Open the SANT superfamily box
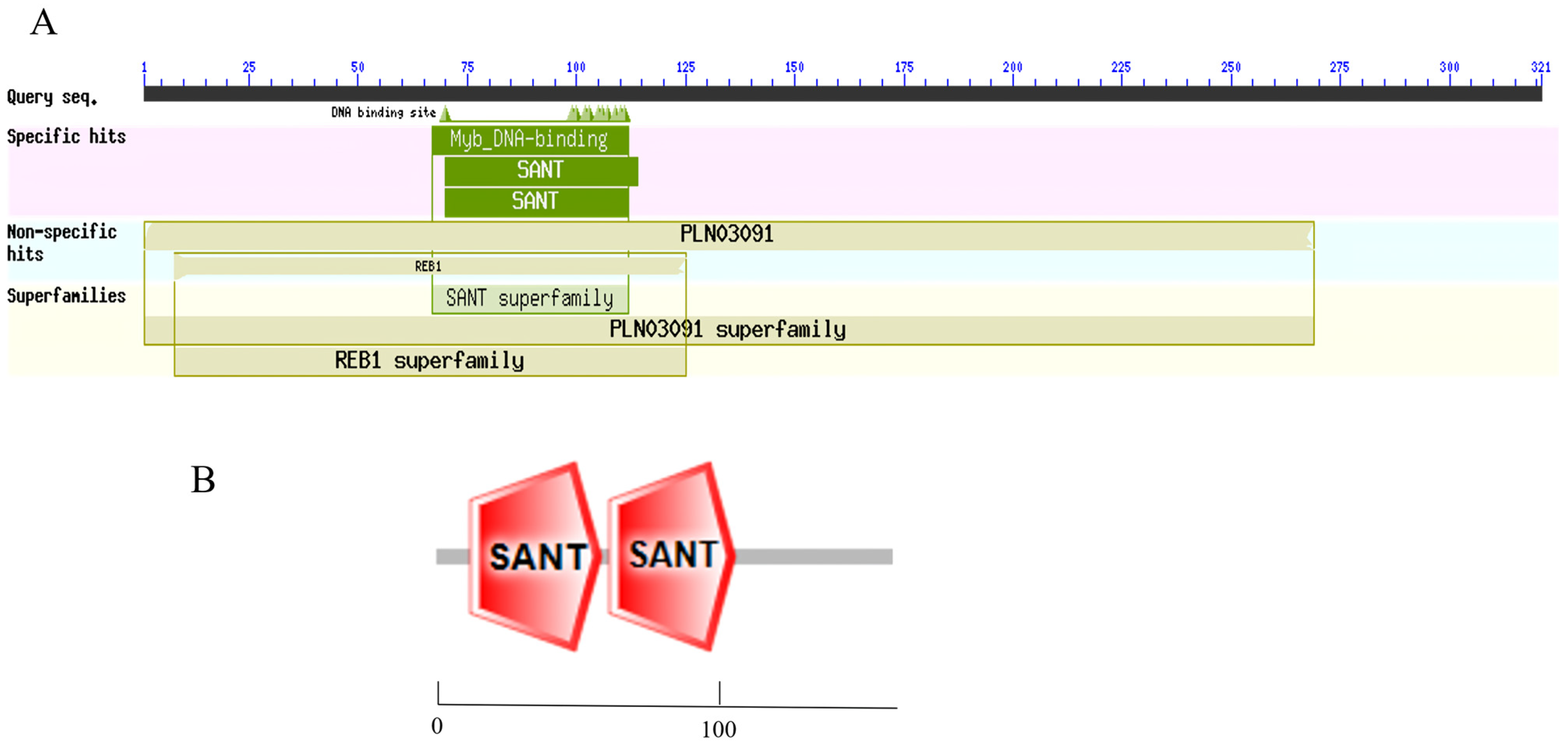1568x748 pixels. (530, 298)
